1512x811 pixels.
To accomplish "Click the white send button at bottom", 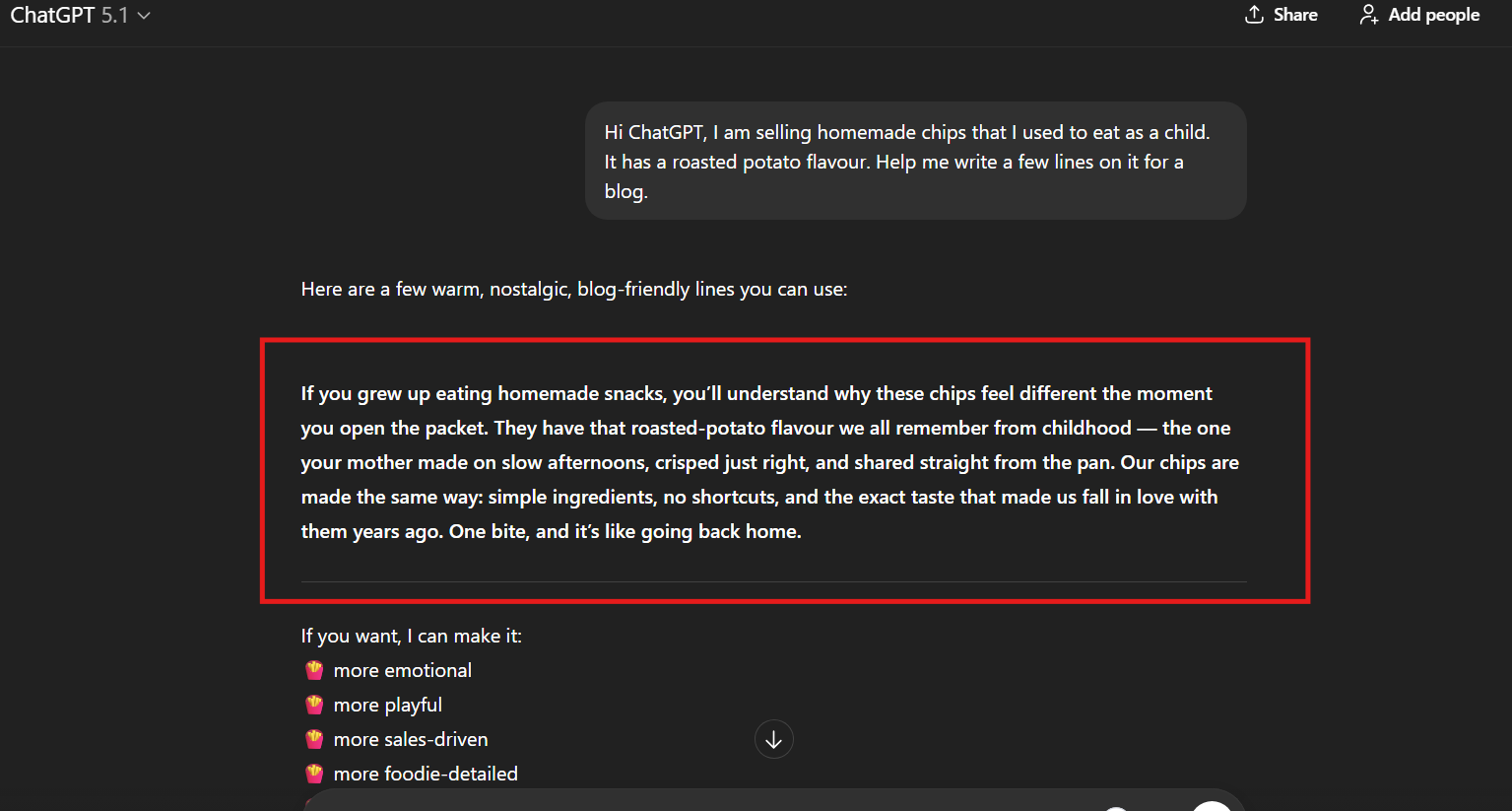I will [x=1212, y=806].
